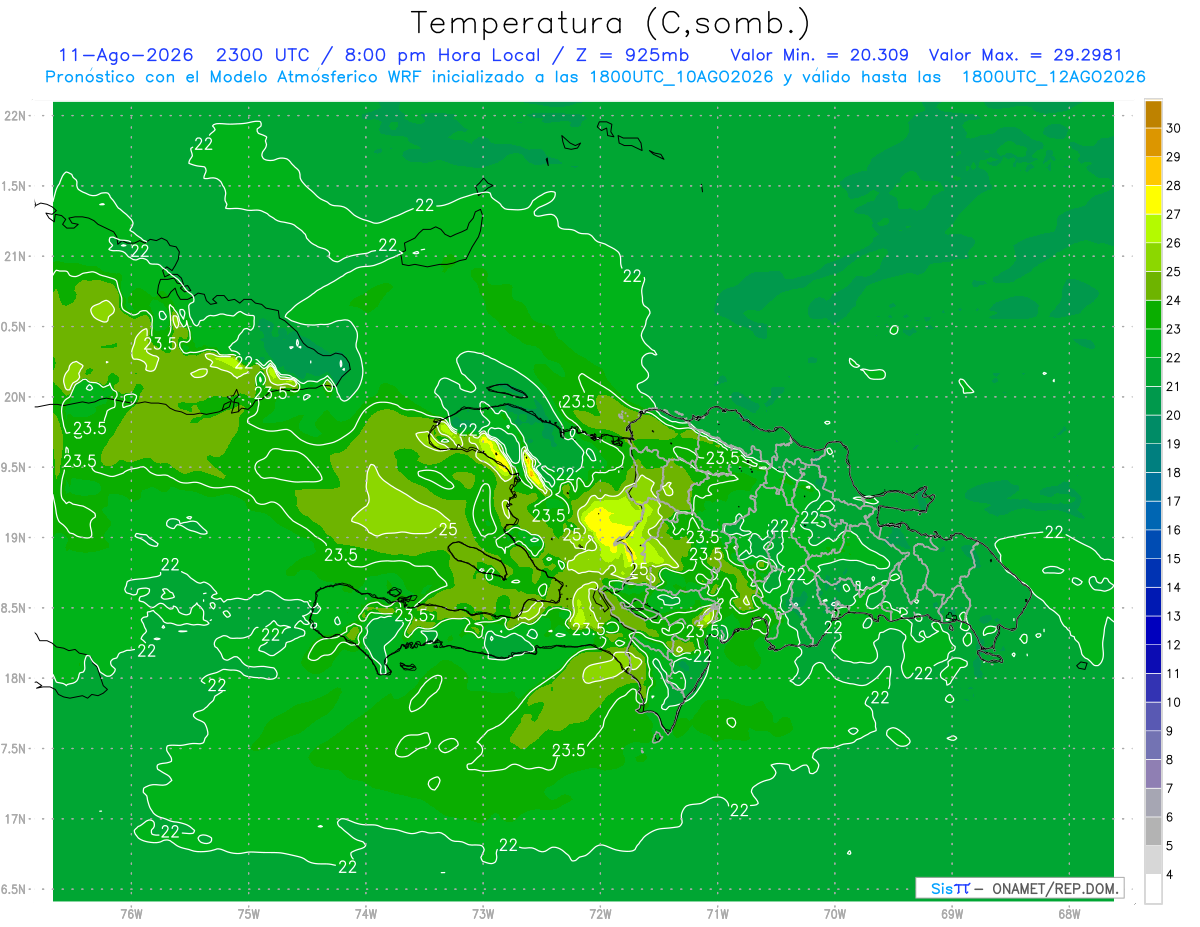Click the "6.5N" latitude label
The width and height of the screenshot is (1200, 927).
pyautogui.click(x=14, y=889)
